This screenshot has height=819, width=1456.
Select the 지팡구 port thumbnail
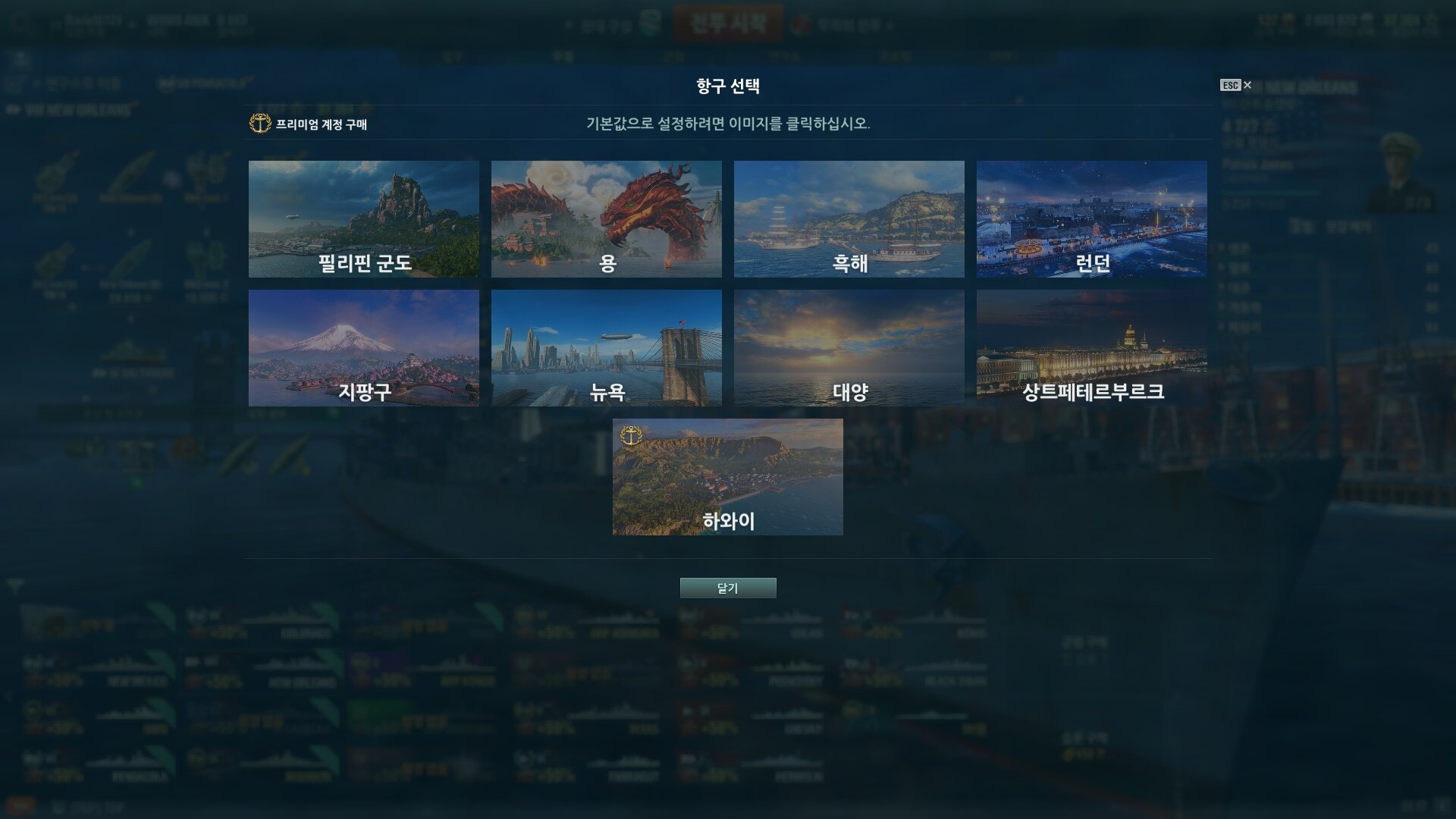(364, 348)
